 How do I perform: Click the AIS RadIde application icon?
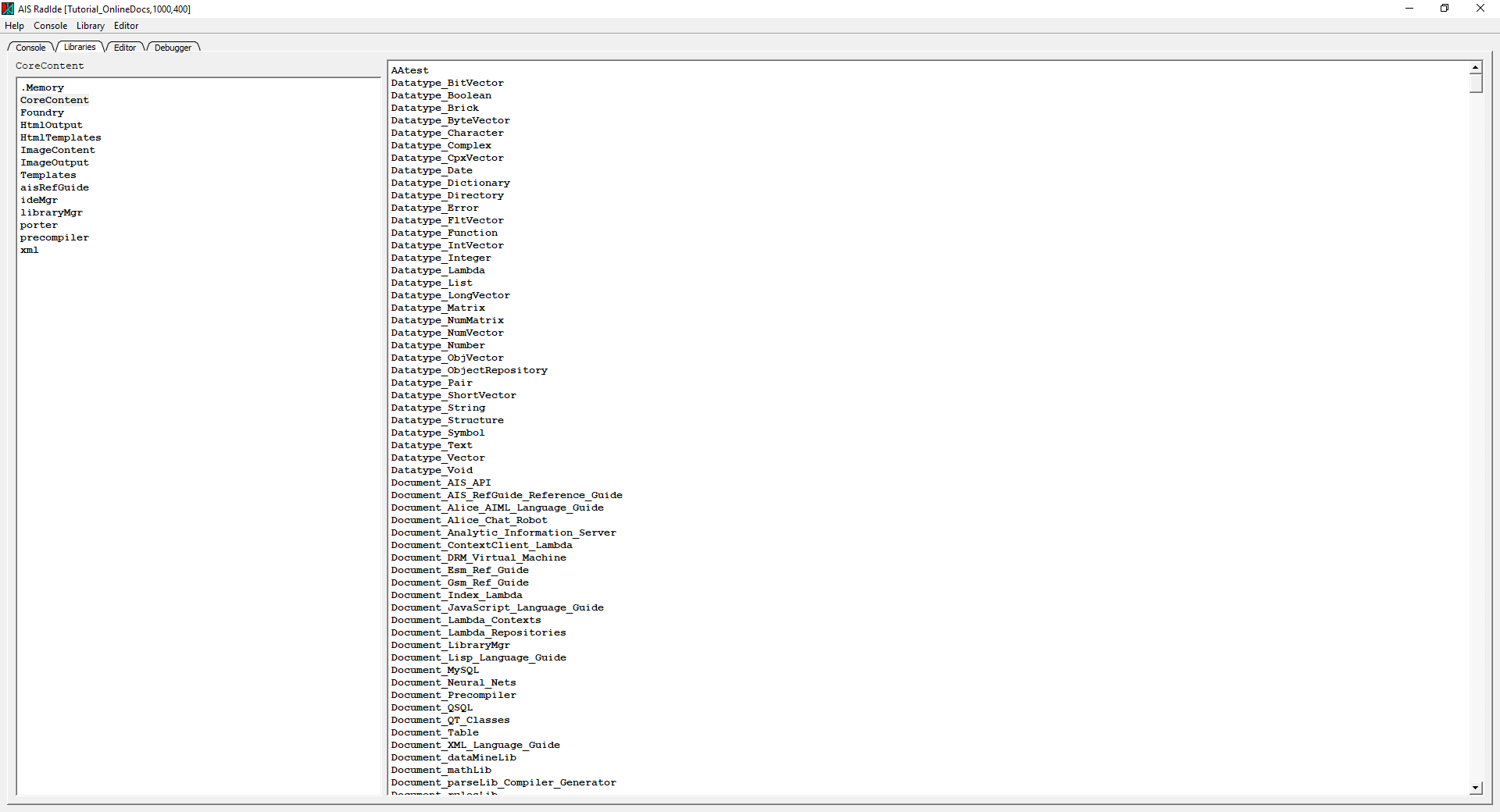(x=8, y=9)
